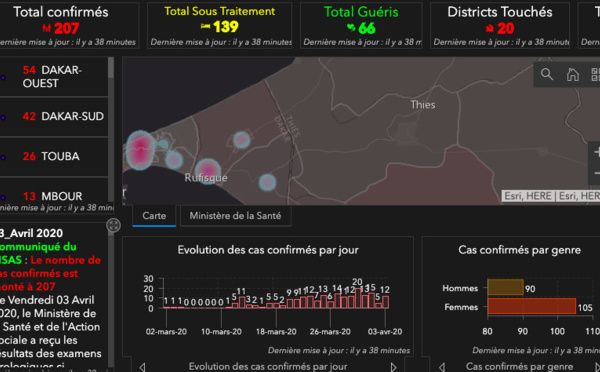Image resolution: width=600 pixels, height=372 pixels.
Task: Click the green hearts icon under Total Guéris
Action: [x=351, y=28]
